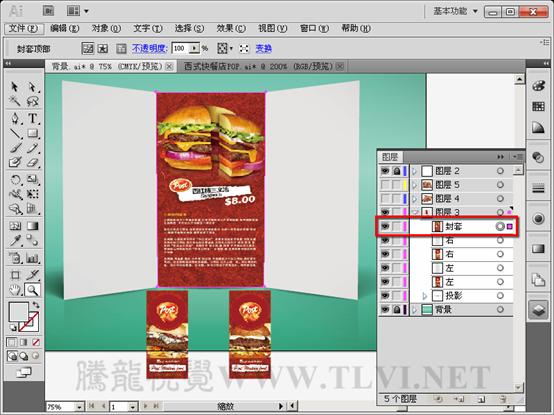Open the 视图 menu

point(272,28)
